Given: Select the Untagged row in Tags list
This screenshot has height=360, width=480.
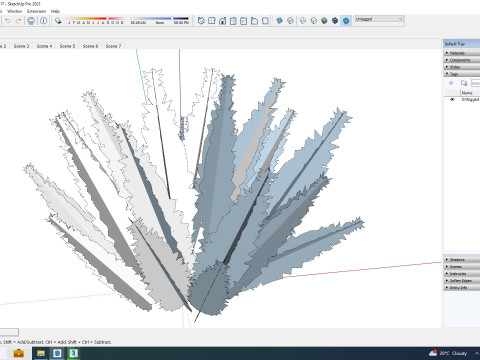Looking at the screenshot, I should [x=462, y=99].
